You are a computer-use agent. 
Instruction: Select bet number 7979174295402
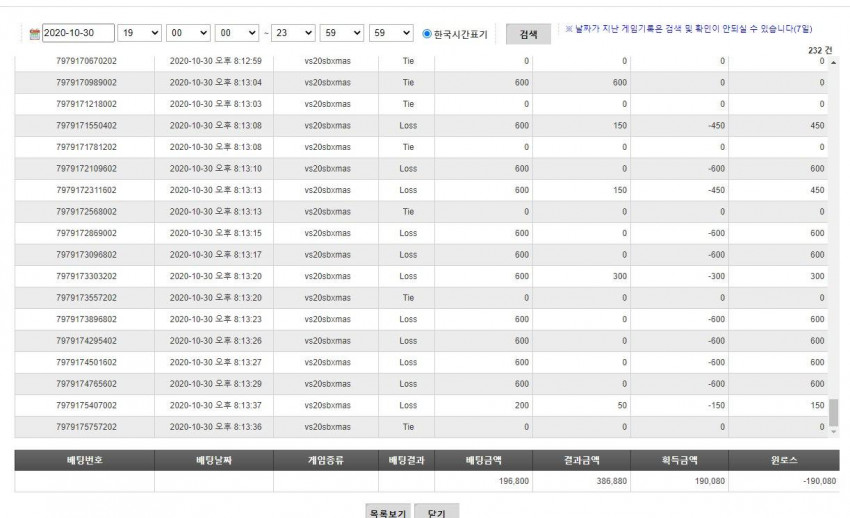click(x=86, y=341)
